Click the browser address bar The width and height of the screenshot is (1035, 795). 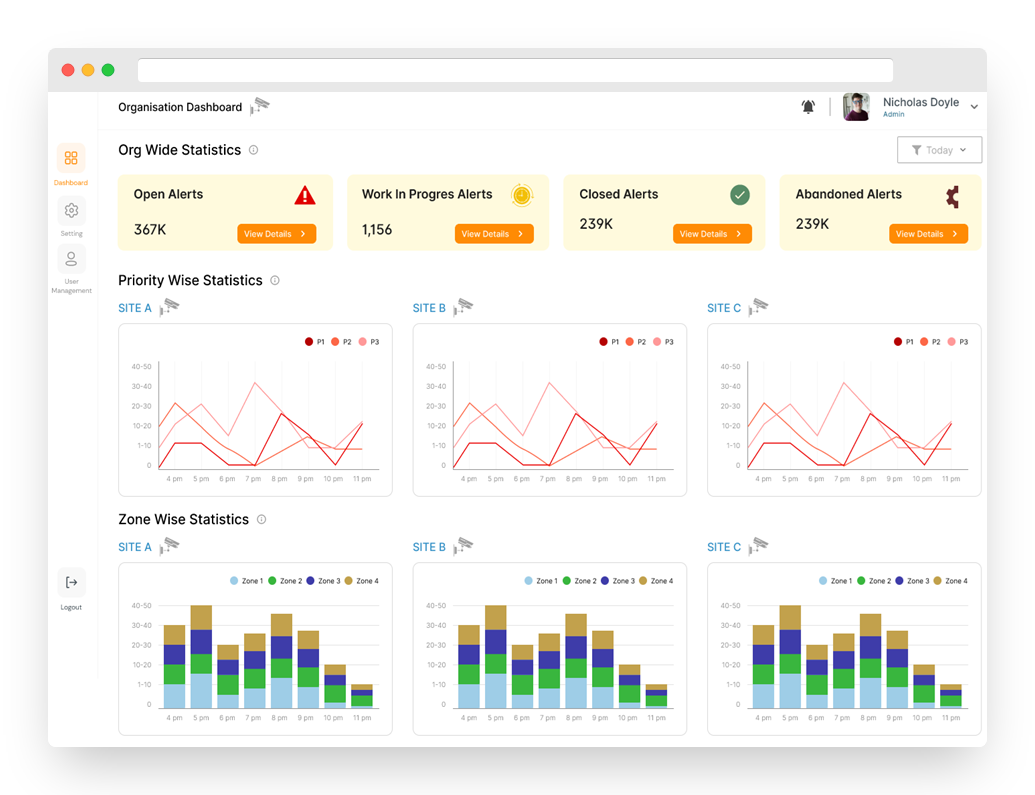[515, 70]
